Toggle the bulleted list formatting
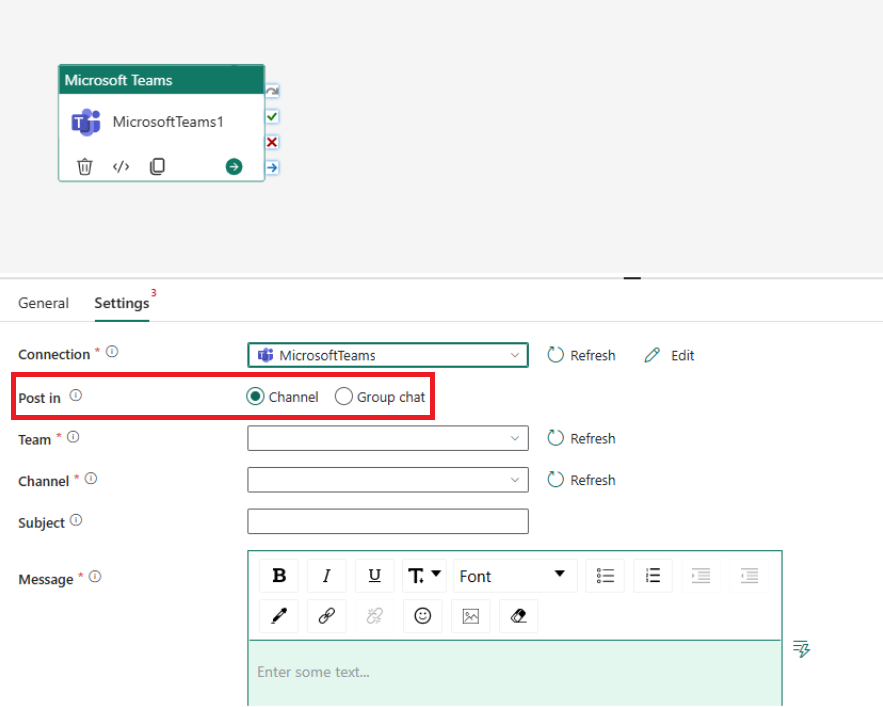 point(605,575)
